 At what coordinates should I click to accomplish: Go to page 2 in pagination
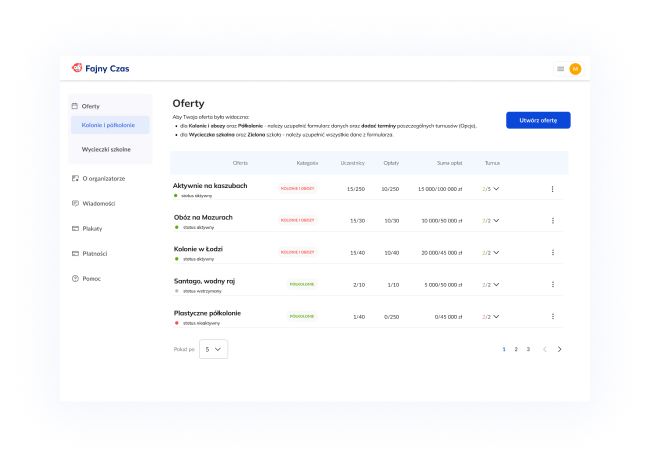(x=516, y=349)
